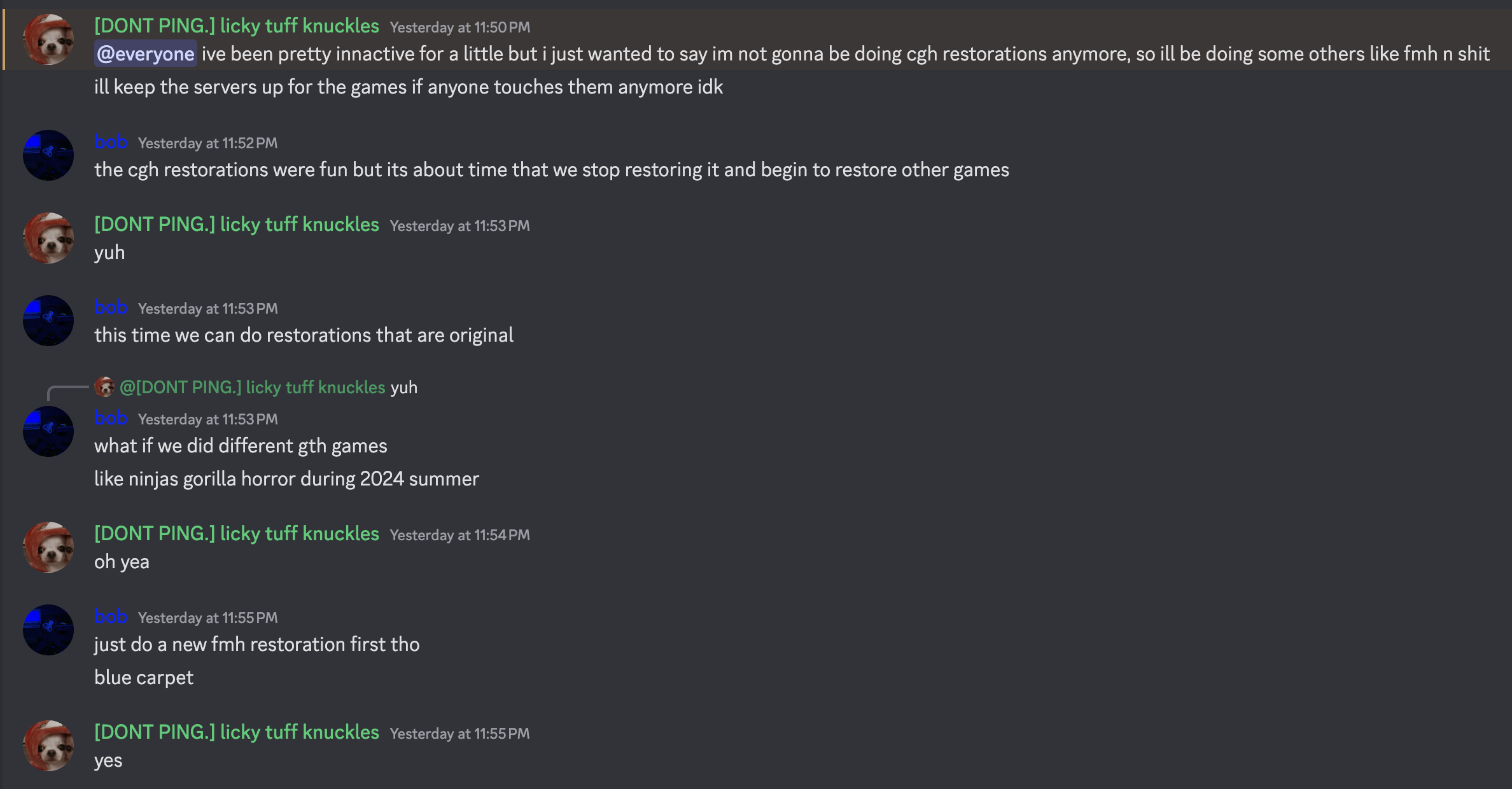Click the small avatar in the reply preview
This screenshot has width=1512, height=789.
click(x=104, y=387)
